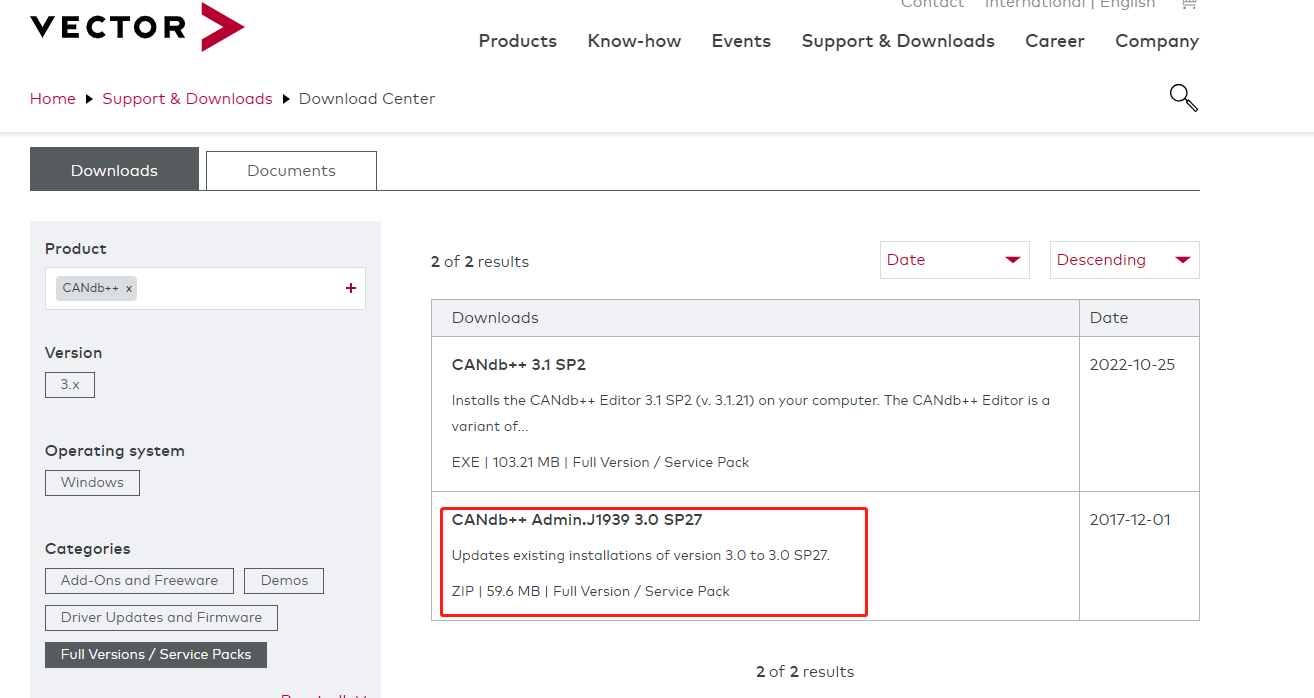Click 'EXE | 103.21 MB' file info
The height and width of the screenshot is (698, 1314).
click(x=505, y=462)
